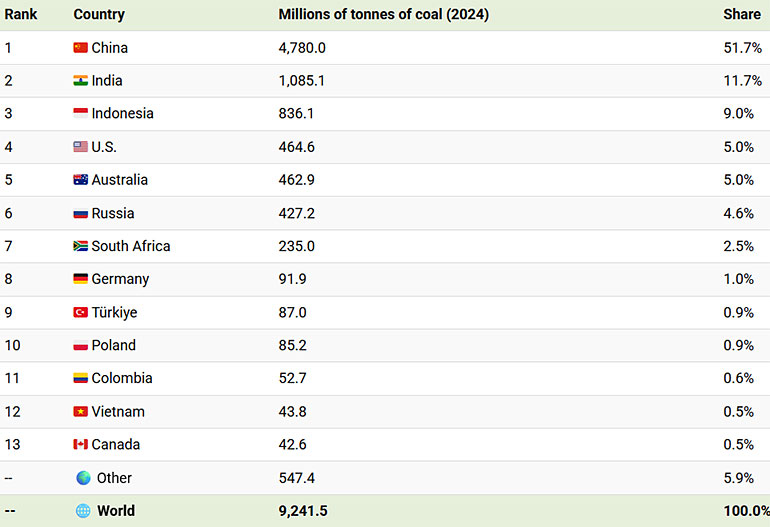770x527 pixels.
Task: Click the Vietnam flag icon
Action: pos(81,412)
